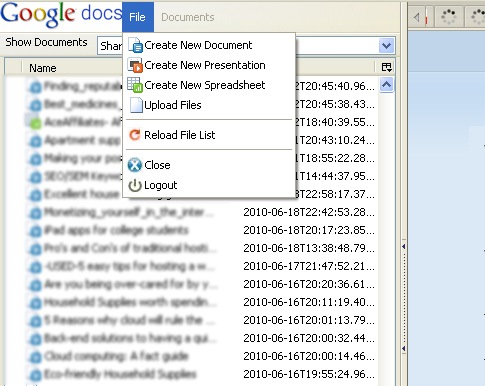485x386 pixels.
Task: Click the partially hidden time T18:40:39.55...
Action: pos(335,122)
